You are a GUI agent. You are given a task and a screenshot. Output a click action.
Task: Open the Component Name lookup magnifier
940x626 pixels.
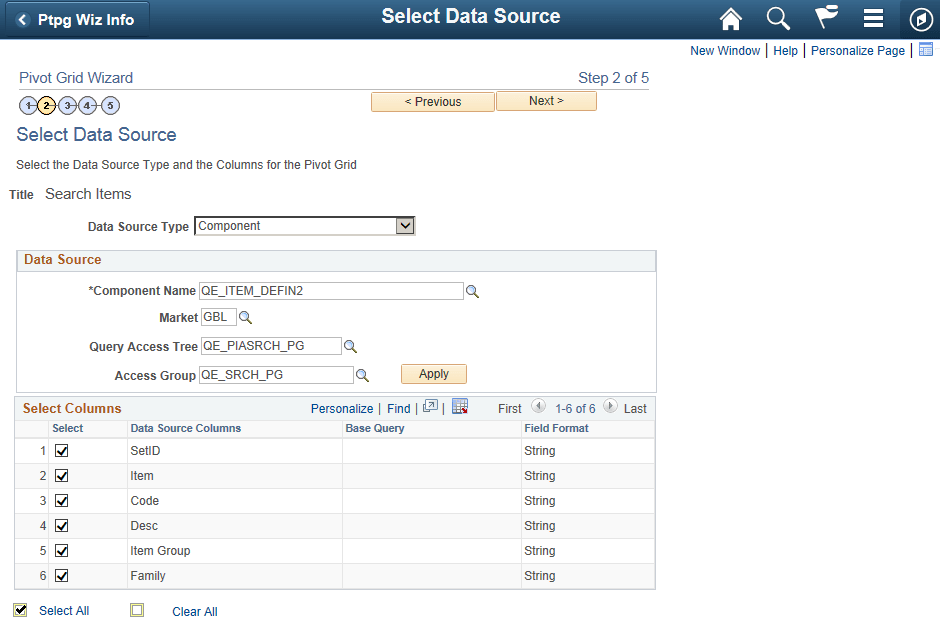click(x=472, y=291)
